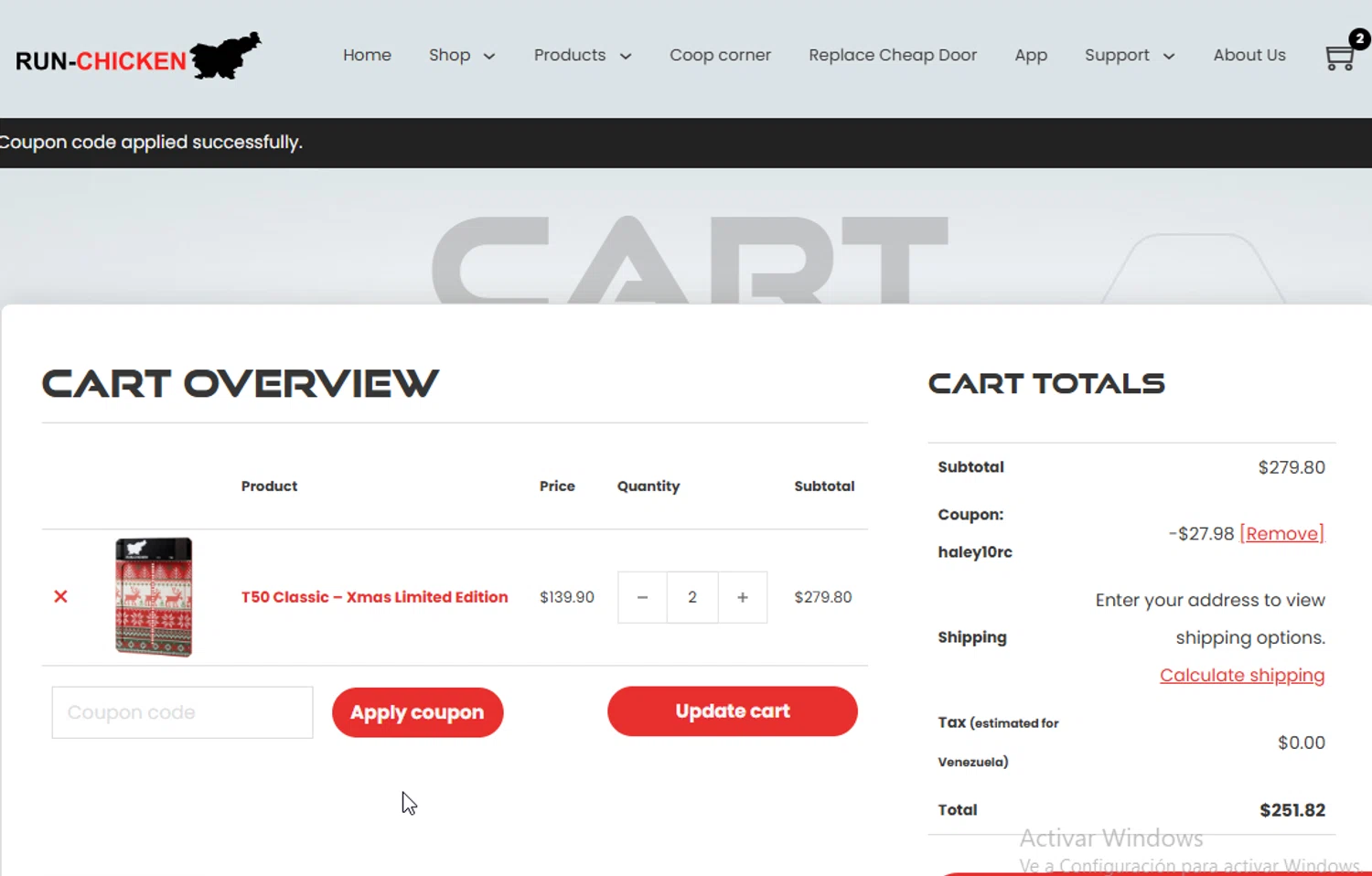The image size is (1372, 876).
Task: Focus the Coupon code input field
Action: [x=182, y=712]
